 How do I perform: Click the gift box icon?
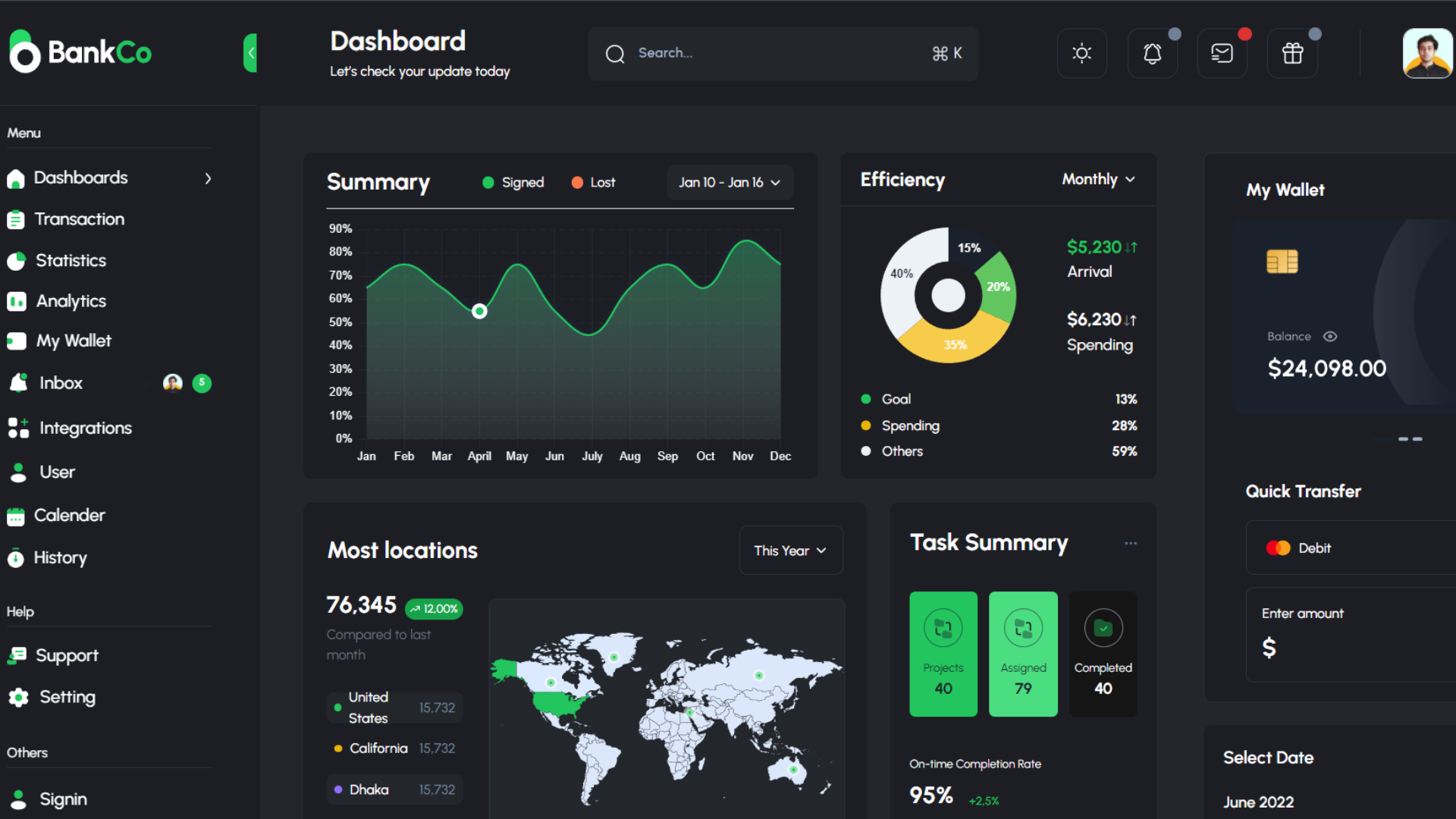tap(1292, 53)
